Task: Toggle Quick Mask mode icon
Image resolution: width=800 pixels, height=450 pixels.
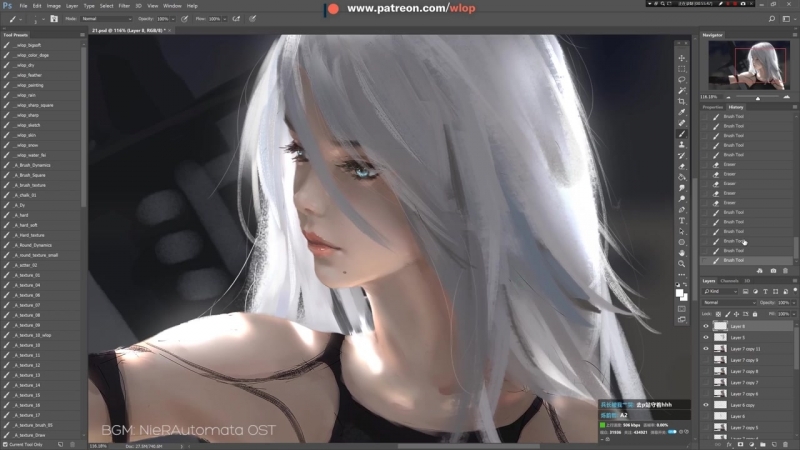Action: click(682, 309)
